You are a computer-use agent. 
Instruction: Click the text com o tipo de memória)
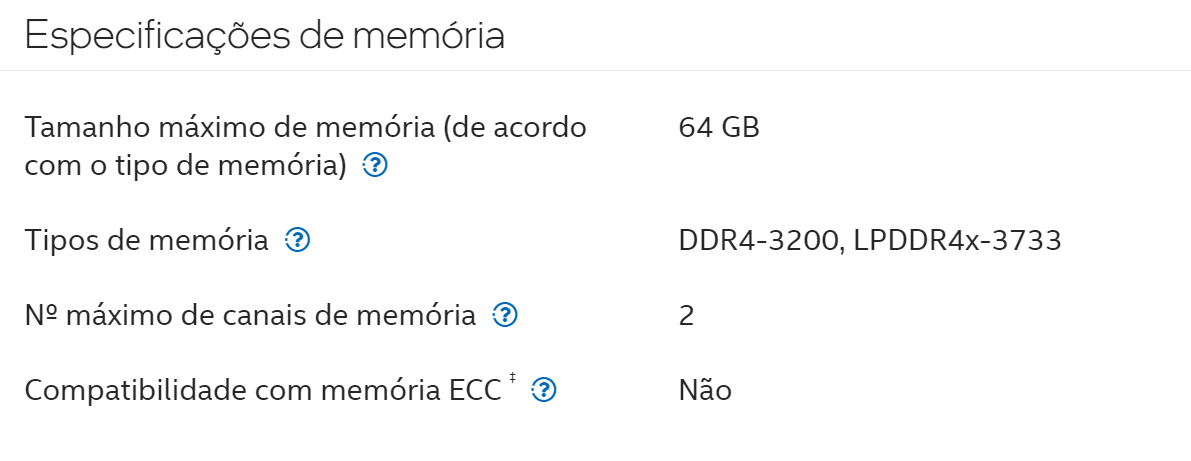(x=185, y=165)
